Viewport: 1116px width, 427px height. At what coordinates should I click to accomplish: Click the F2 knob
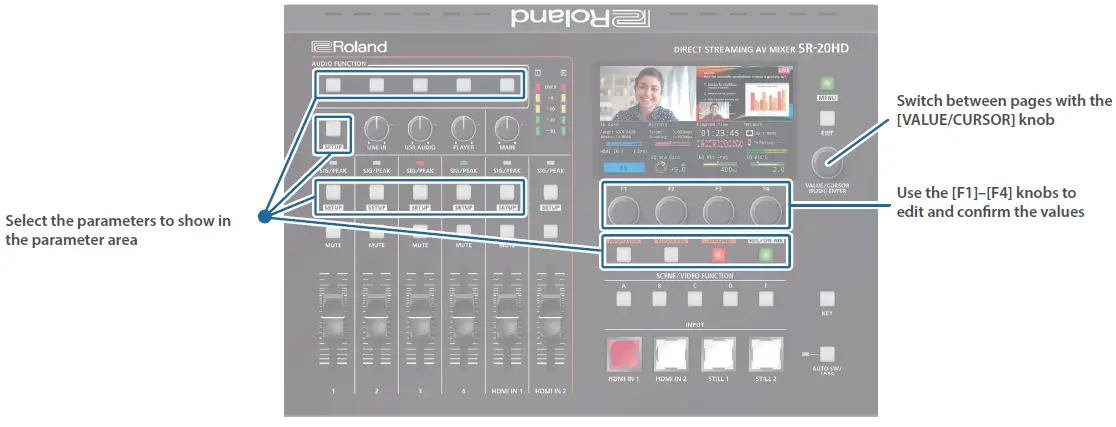[x=670, y=210]
